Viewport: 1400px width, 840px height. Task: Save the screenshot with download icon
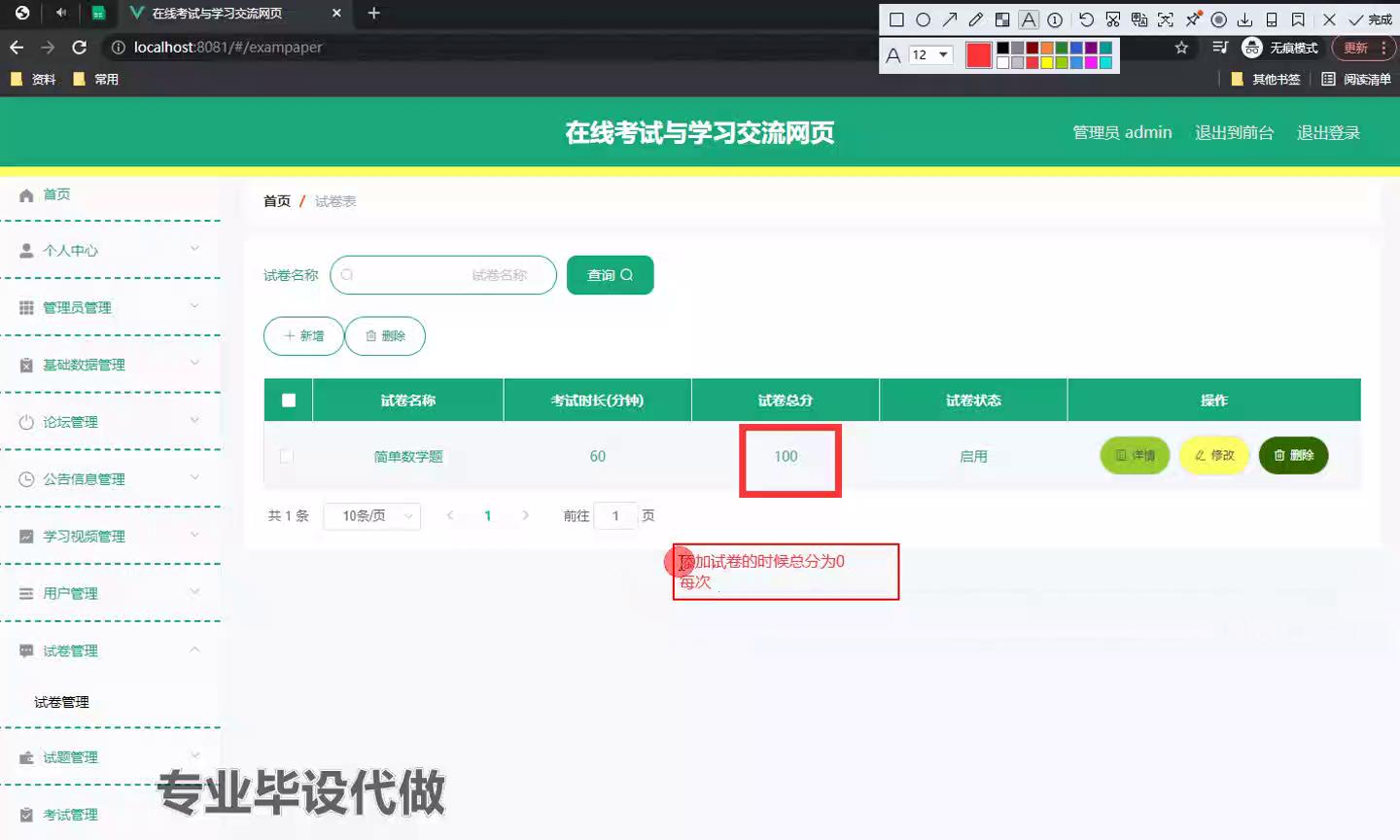(1244, 19)
